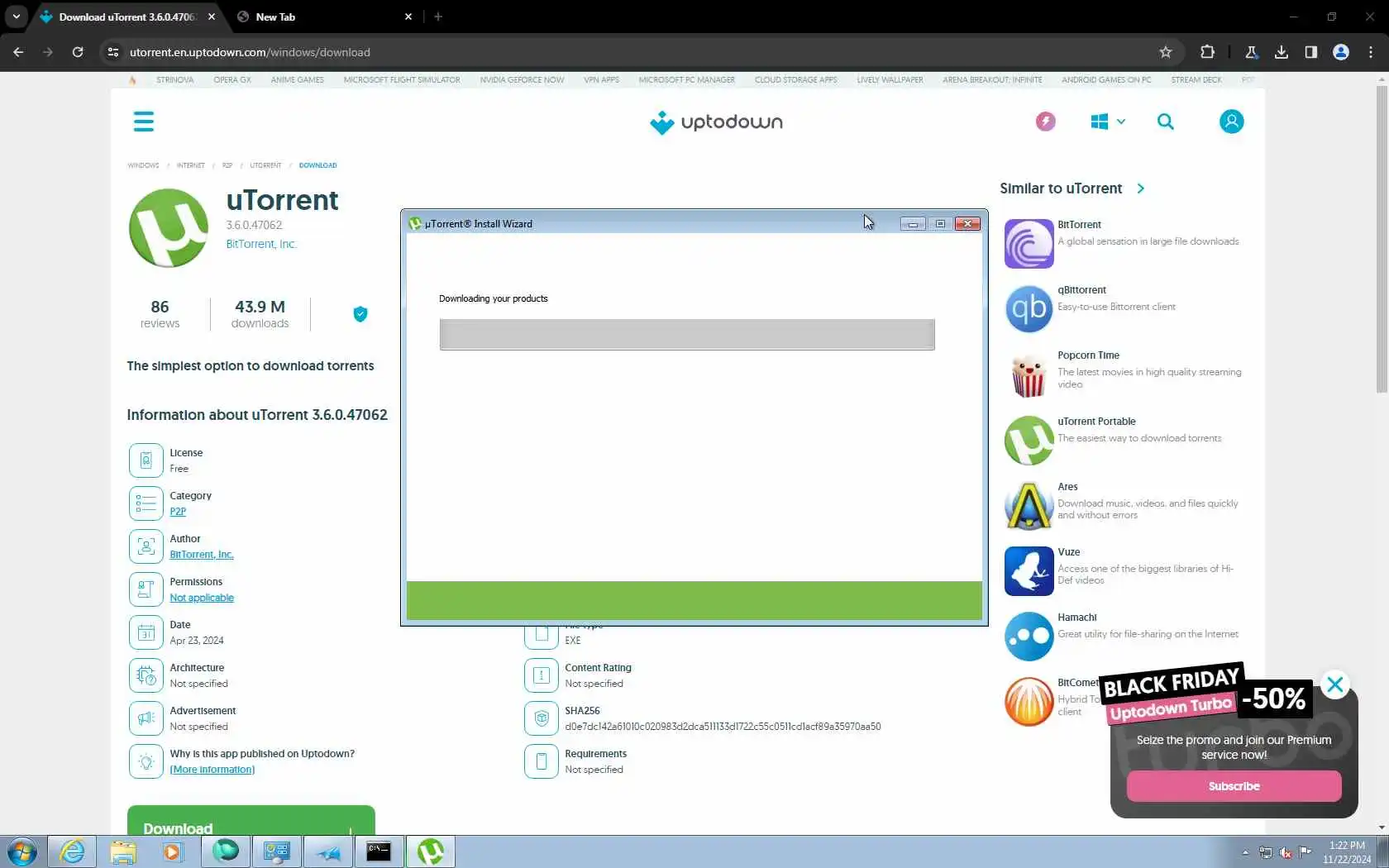Viewport: 1389px width, 868px height.
Task: Open the user account icon
Action: click(x=1231, y=122)
